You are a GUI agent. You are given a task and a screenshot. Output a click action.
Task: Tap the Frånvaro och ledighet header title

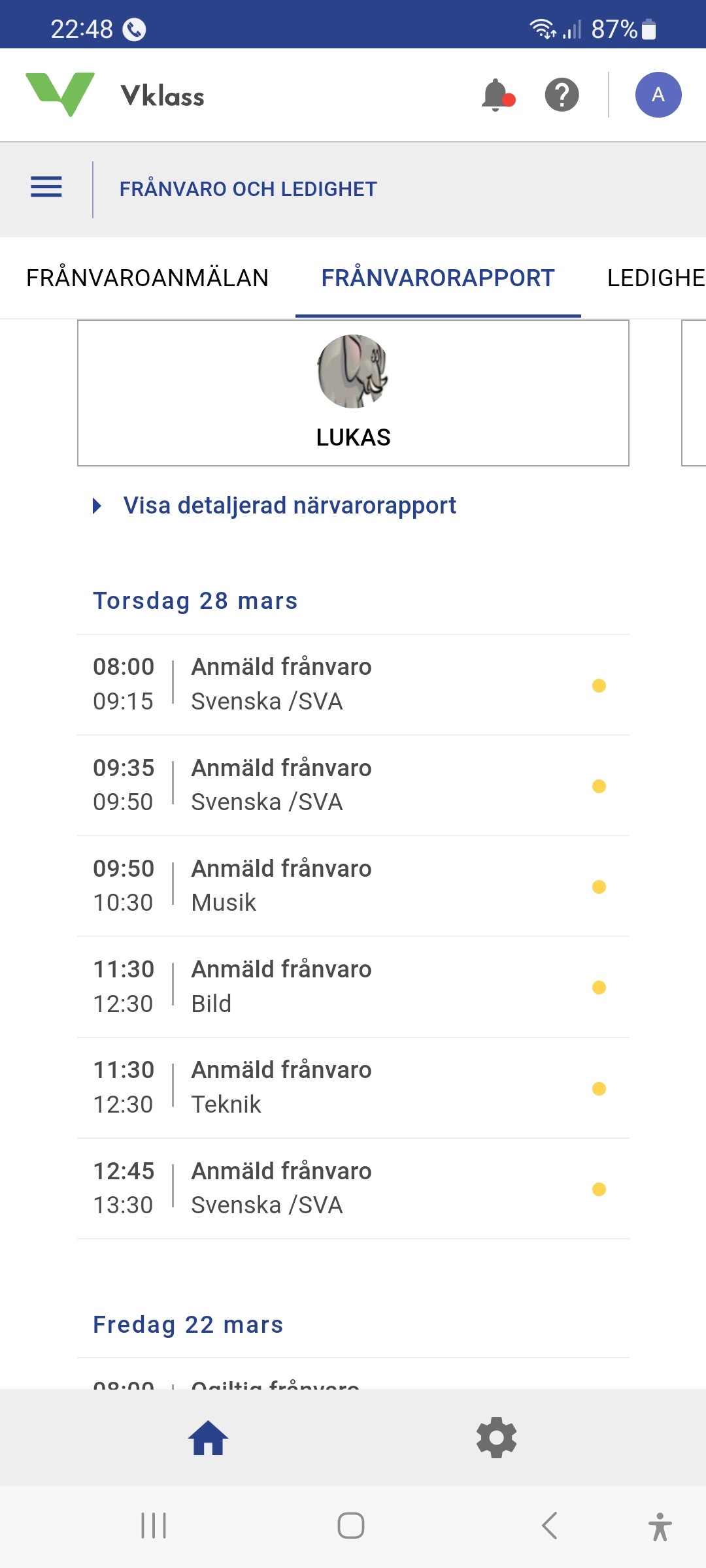coord(248,189)
